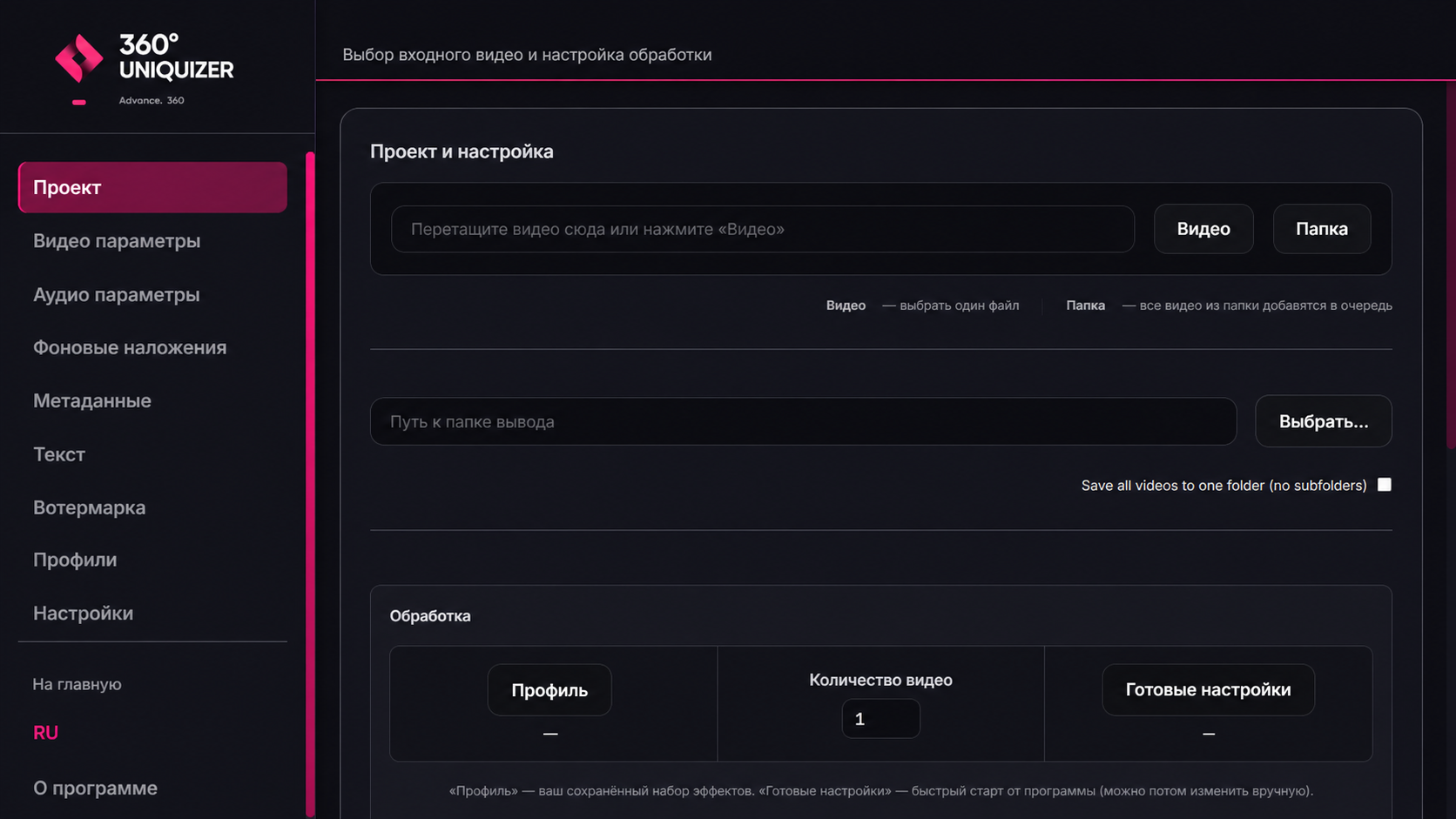Click header 'Выбор входного видео и настройка обработки'

(x=527, y=55)
